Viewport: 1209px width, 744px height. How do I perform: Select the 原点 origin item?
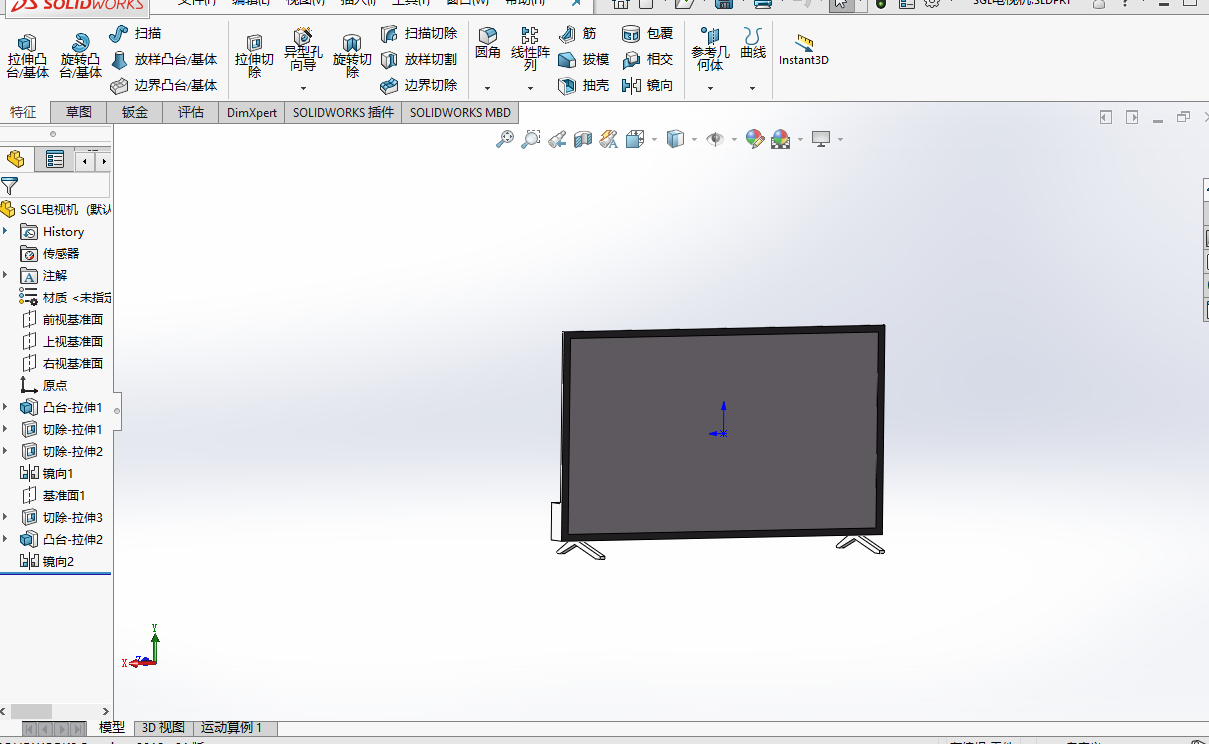click(44, 385)
